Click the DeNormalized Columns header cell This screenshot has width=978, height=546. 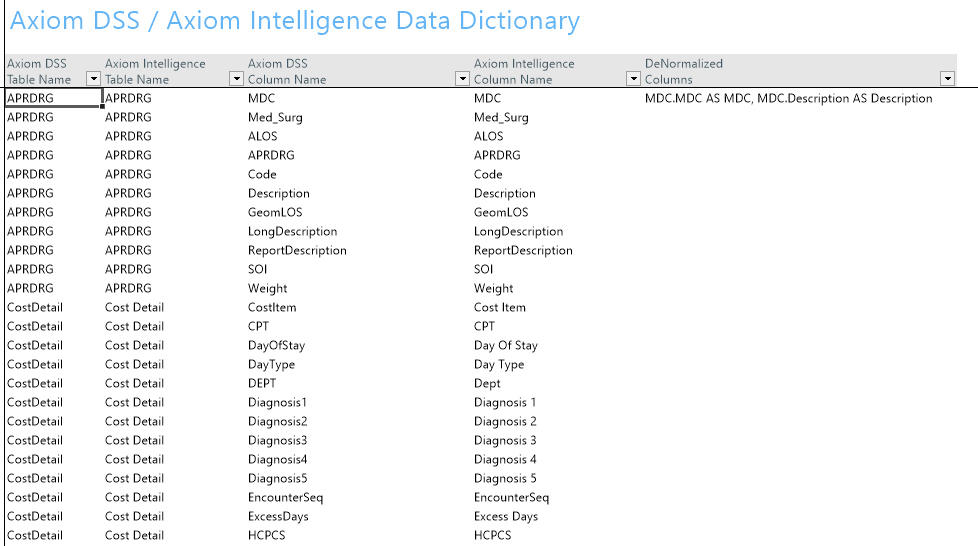pos(798,71)
